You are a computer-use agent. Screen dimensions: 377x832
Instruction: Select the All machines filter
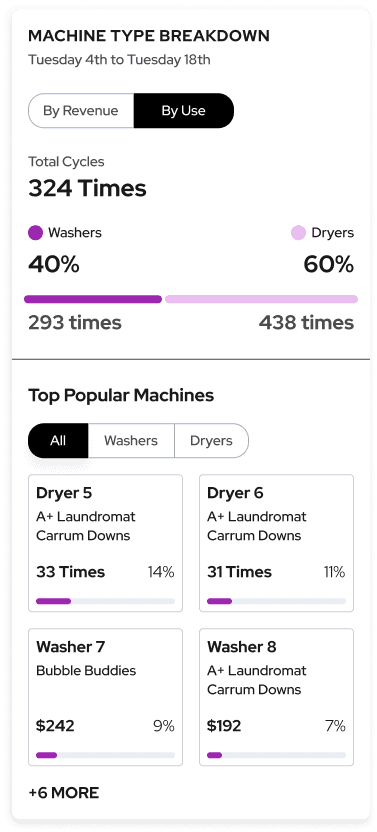(x=58, y=440)
